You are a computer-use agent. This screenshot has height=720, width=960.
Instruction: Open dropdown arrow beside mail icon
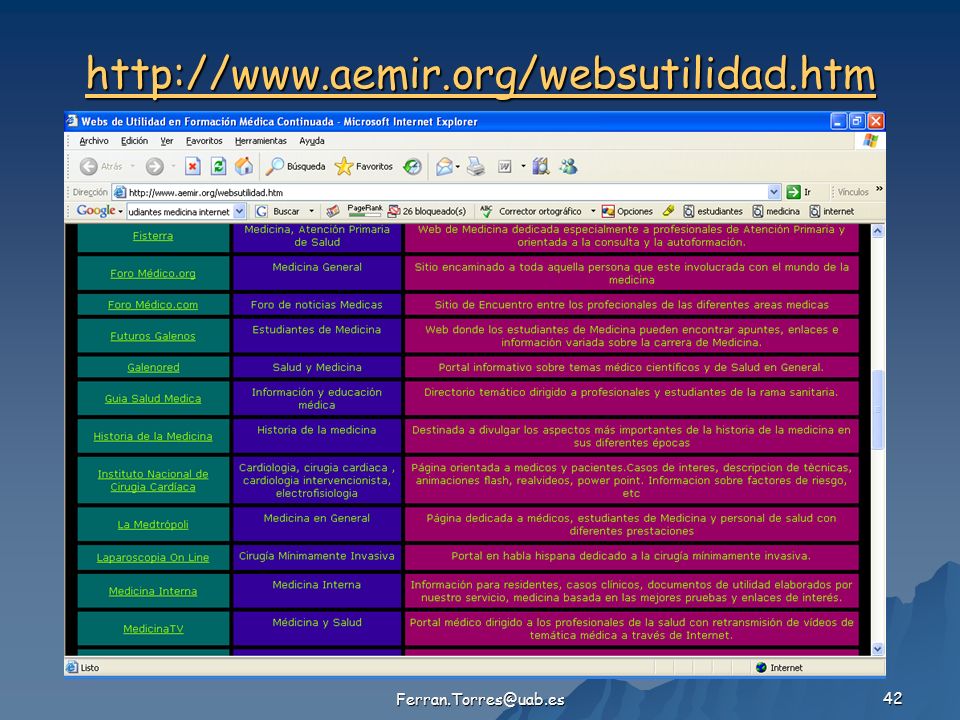pyautogui.click(x=457, y=166)
